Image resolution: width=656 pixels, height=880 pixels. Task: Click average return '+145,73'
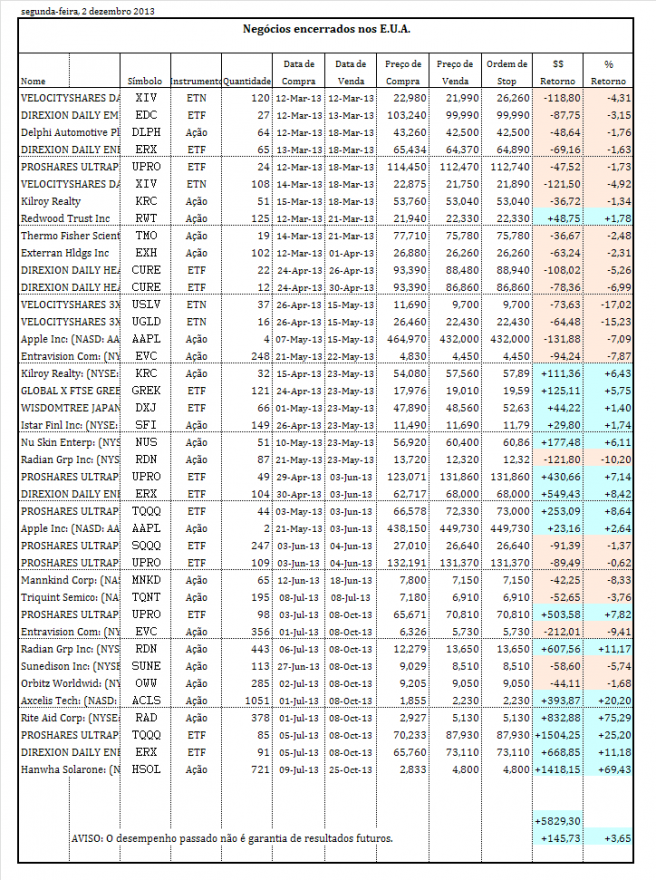click(x=561, y=838)
